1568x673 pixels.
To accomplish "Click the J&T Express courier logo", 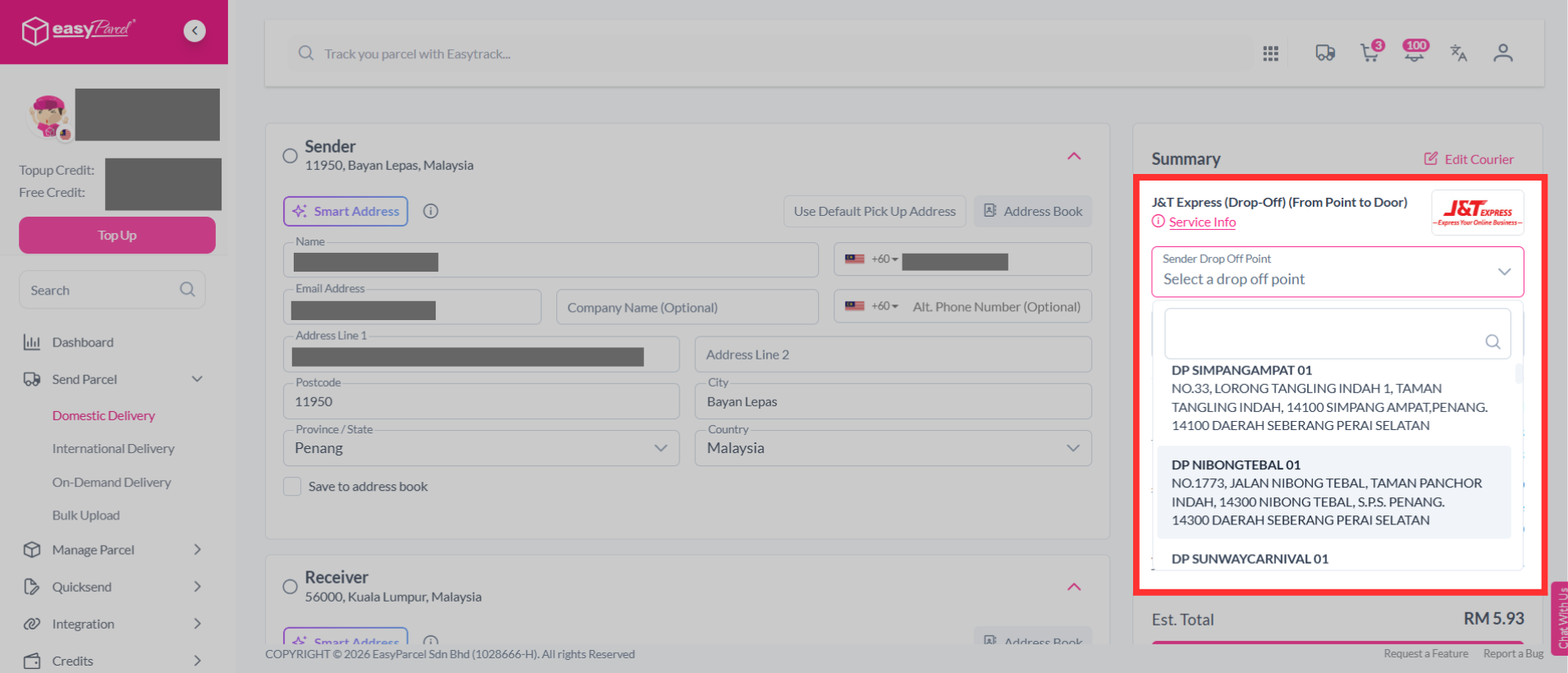I will [1478, 213].
